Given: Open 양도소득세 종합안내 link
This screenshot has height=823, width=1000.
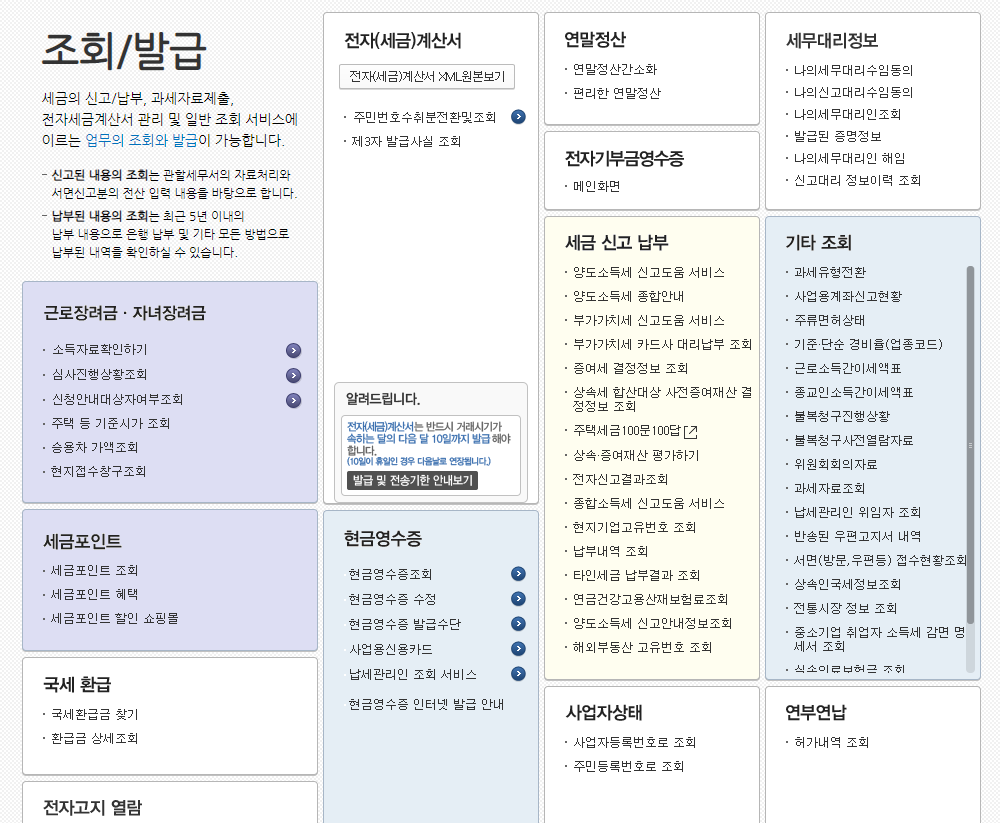Looking at the screenshot, I should [628, 297].
